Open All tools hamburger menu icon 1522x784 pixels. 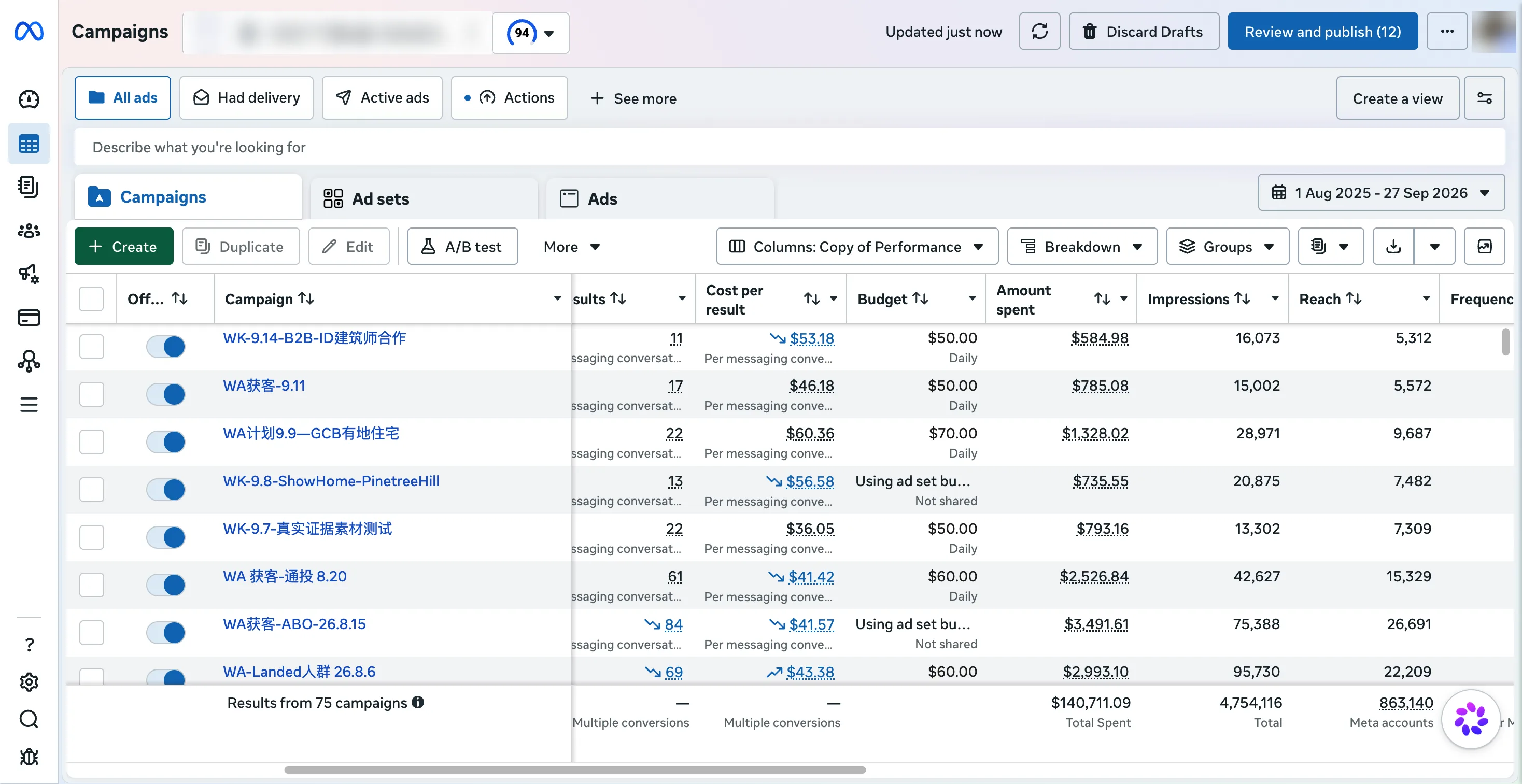pos(29,405)
